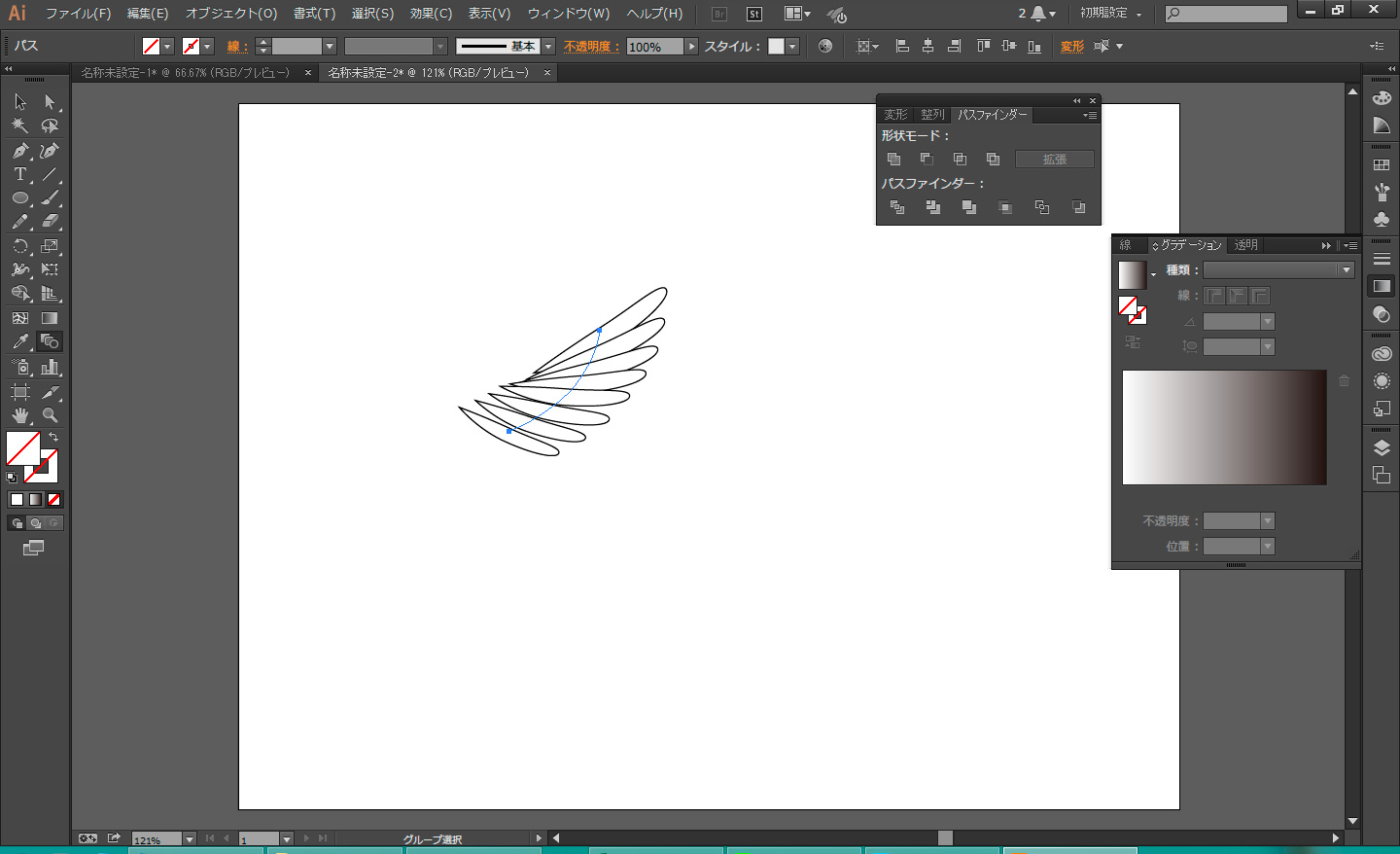Click the 拡張 button in Pathfinder
Image resolution: width=1400 pixels, height=854 pixels.
[x=1055, y=160]
